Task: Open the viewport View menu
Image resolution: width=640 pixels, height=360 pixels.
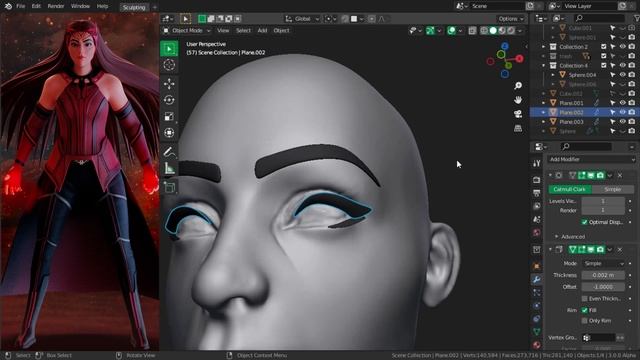Action: coord(223,31)
